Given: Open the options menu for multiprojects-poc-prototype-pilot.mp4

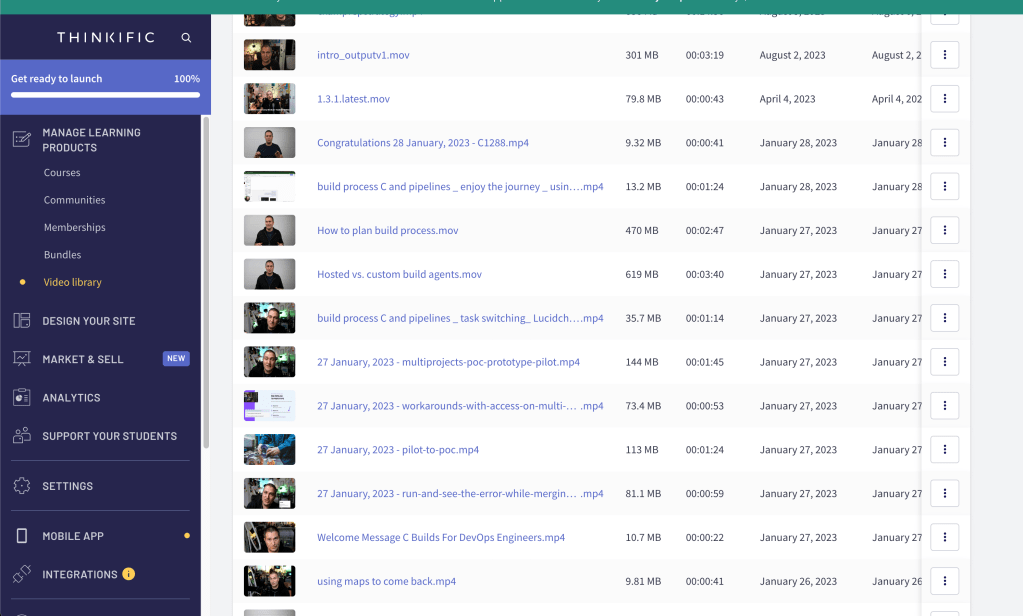Looking at the screenshot, I should coord(944,362).
